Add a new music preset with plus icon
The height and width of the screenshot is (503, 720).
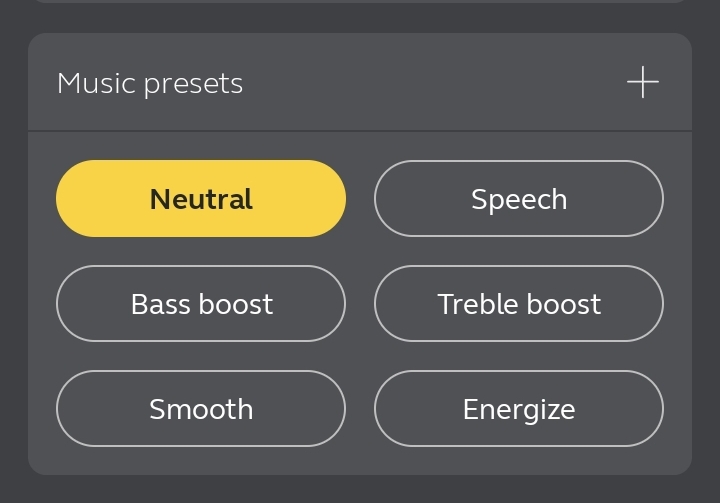pyautogui.click(x=643, y=82)
